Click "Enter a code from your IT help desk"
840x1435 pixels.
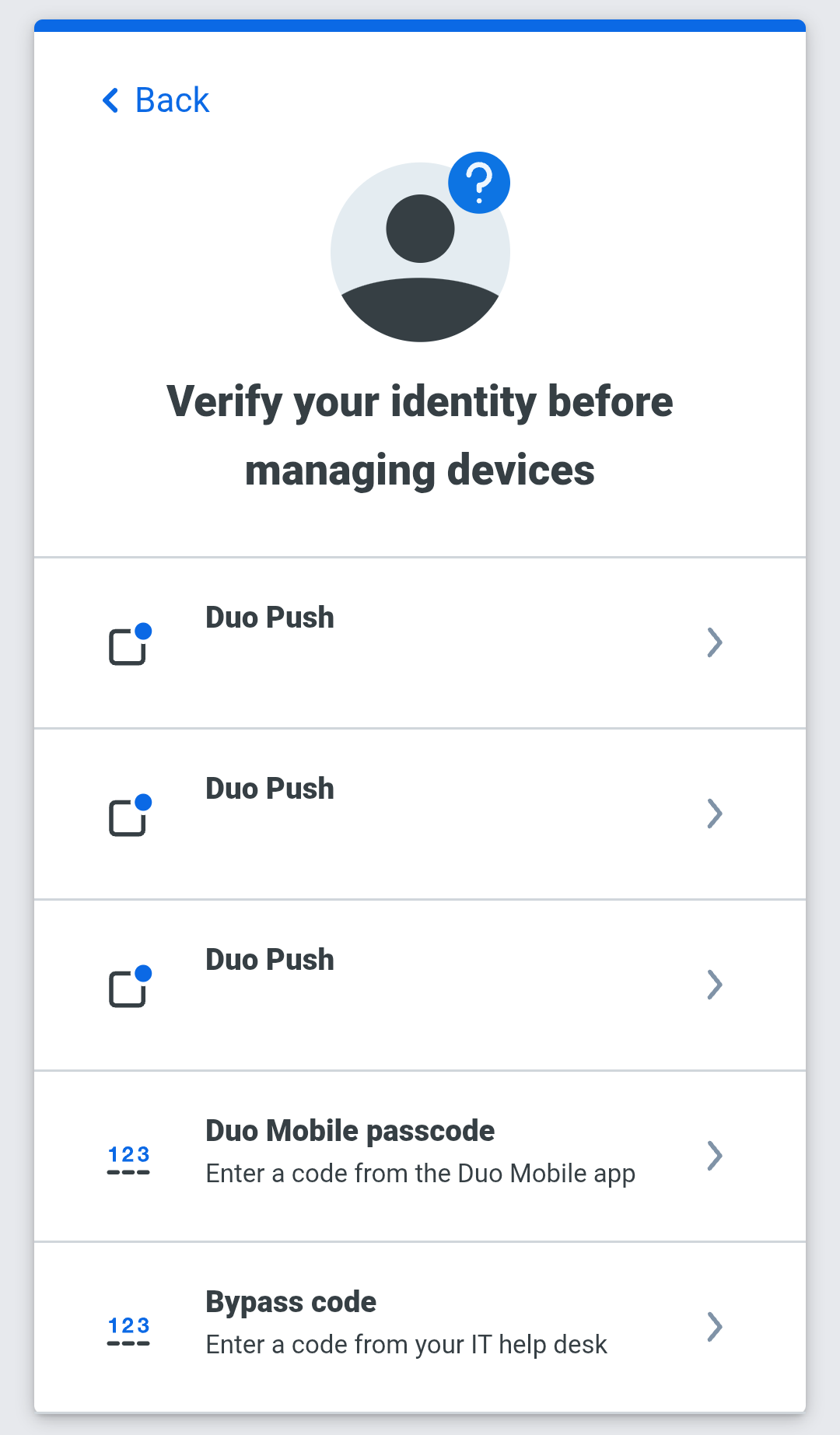coord(406,1345)
